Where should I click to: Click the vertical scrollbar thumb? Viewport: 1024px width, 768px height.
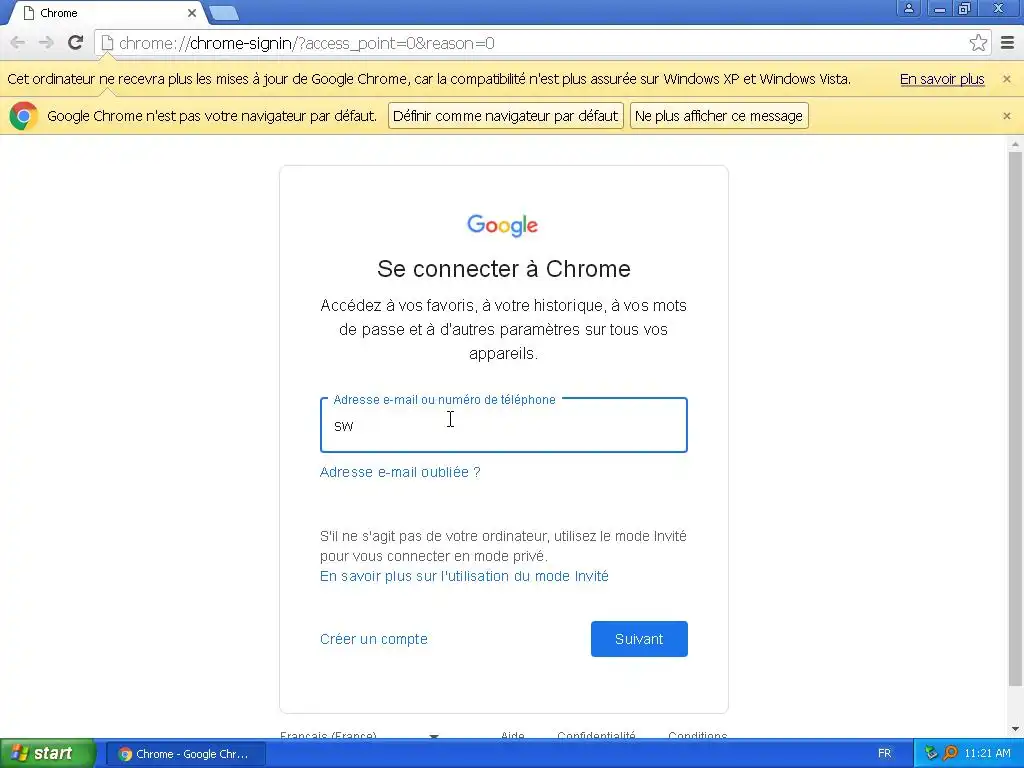(x=1014, y=418)
